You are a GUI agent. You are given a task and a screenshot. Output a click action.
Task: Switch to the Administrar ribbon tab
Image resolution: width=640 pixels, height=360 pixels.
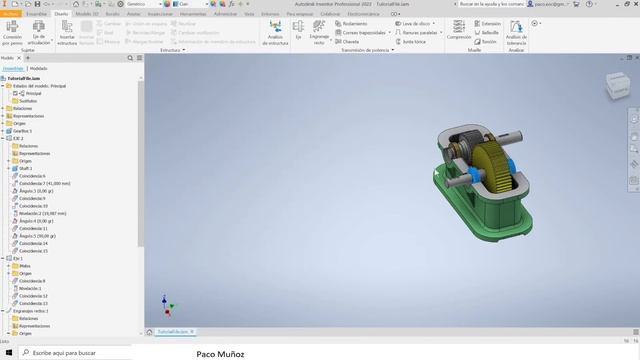tap(225, 14)
